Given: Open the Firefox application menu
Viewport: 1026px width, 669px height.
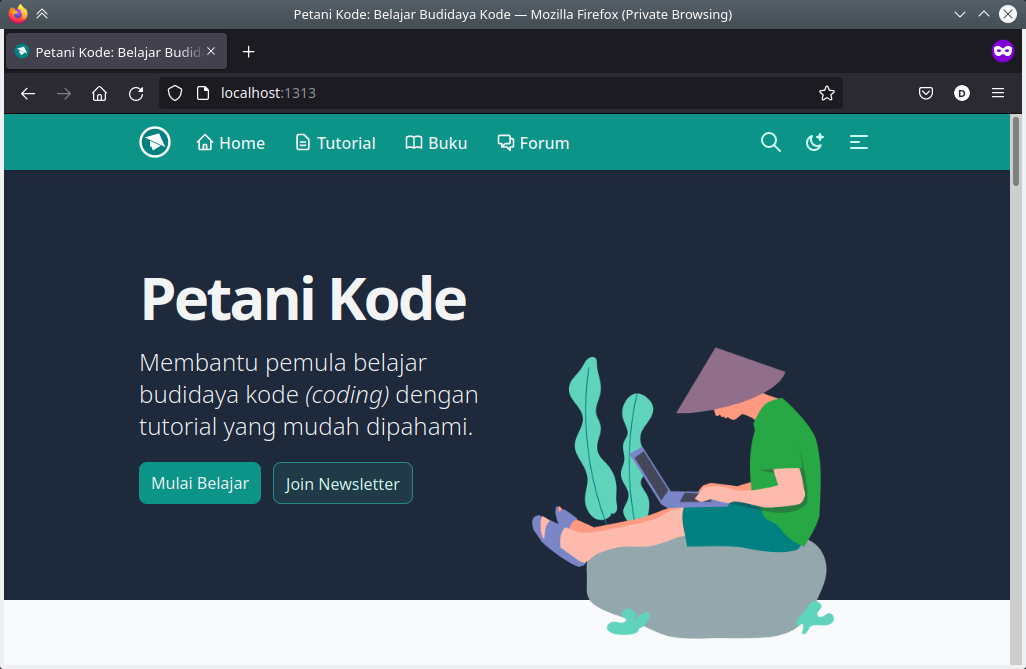Looking at the screenshot, I should (997, 93).
